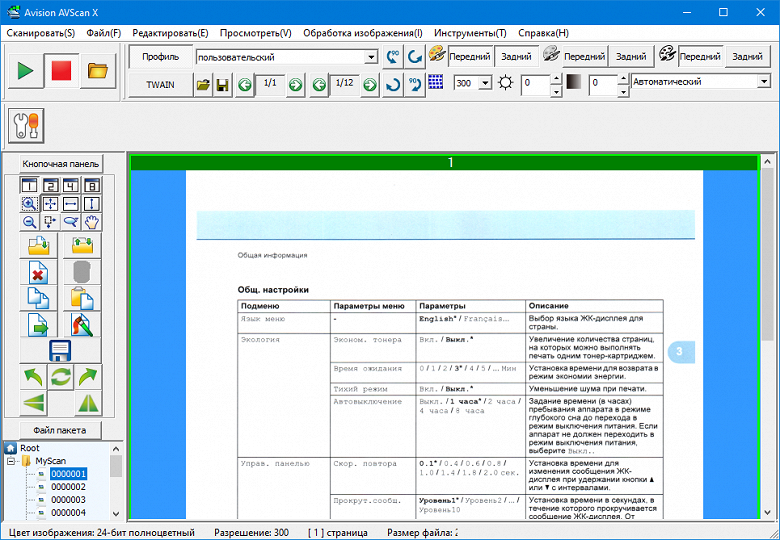
Task: Click the TWAIN button
Action: pos(160,85)
